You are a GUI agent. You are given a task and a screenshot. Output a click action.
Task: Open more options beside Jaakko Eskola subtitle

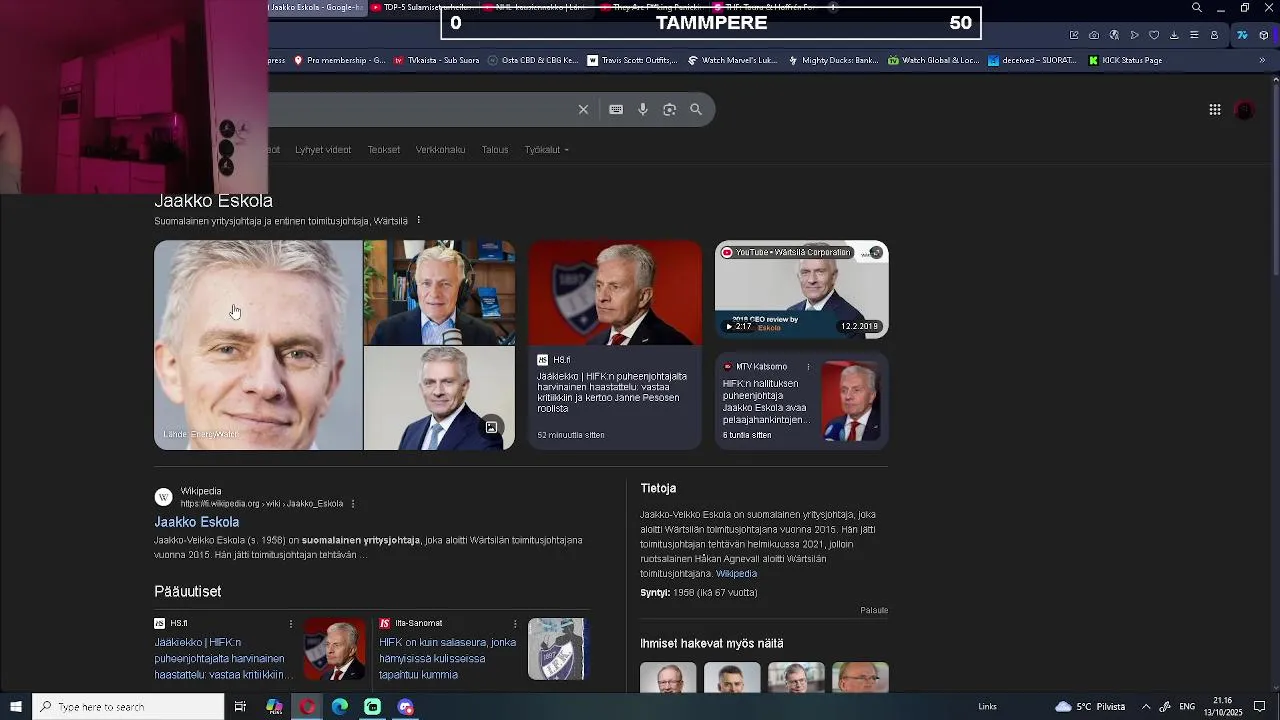pos(418,220)
